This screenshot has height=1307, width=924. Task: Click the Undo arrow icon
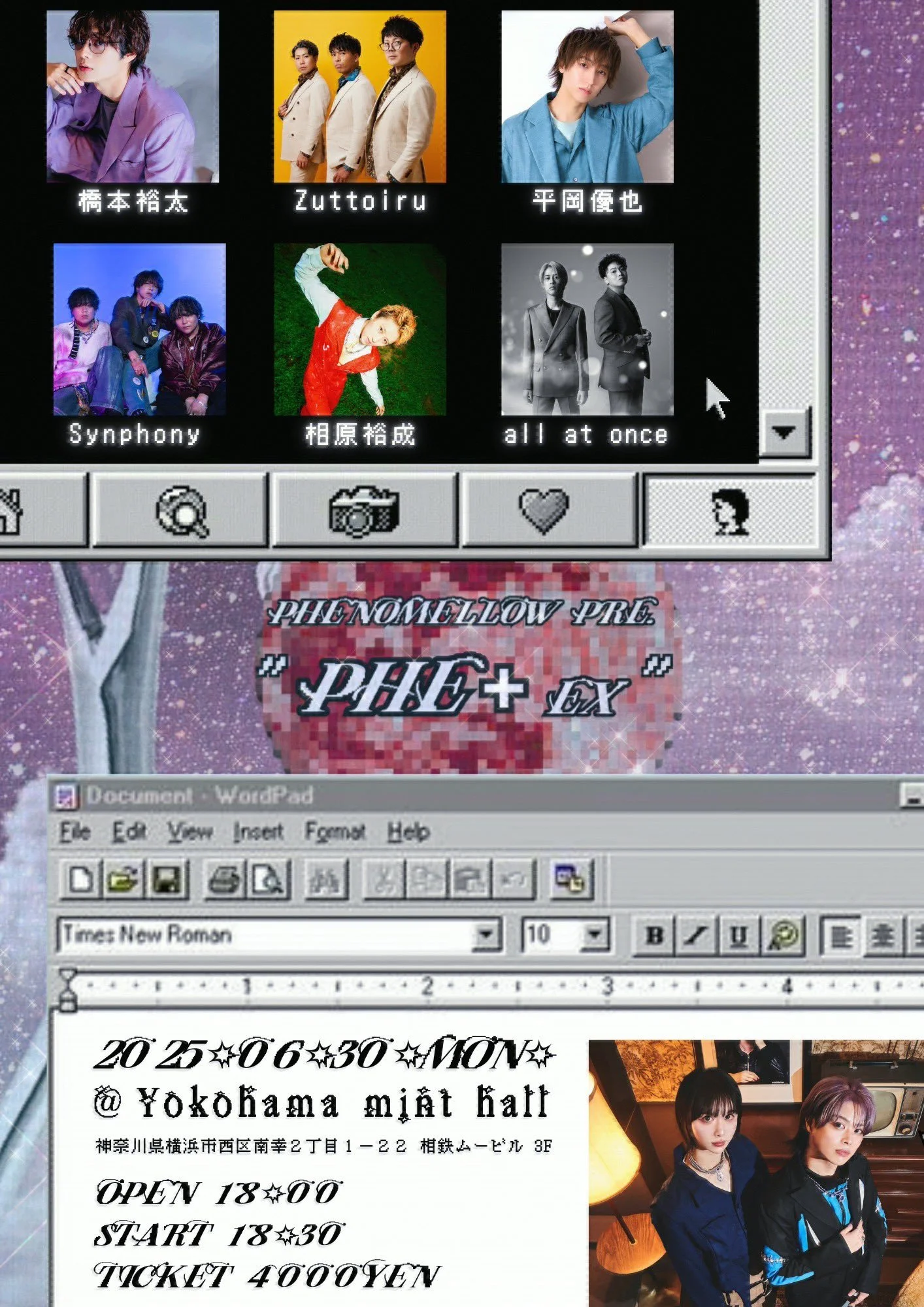pos(514,879)
